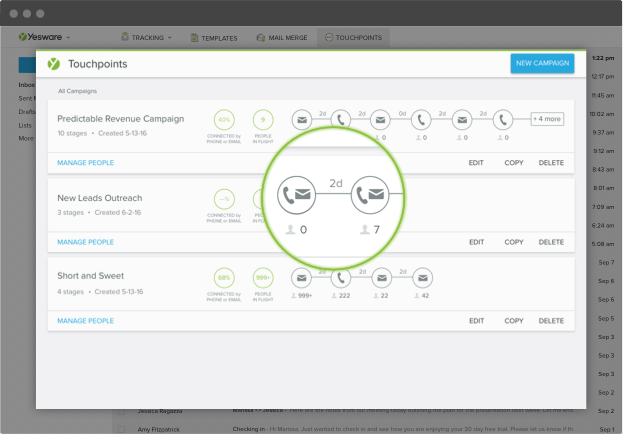623x434 pixels.
Task: Open the Yesware logo dropdown
Action: (x=44, y=37)
